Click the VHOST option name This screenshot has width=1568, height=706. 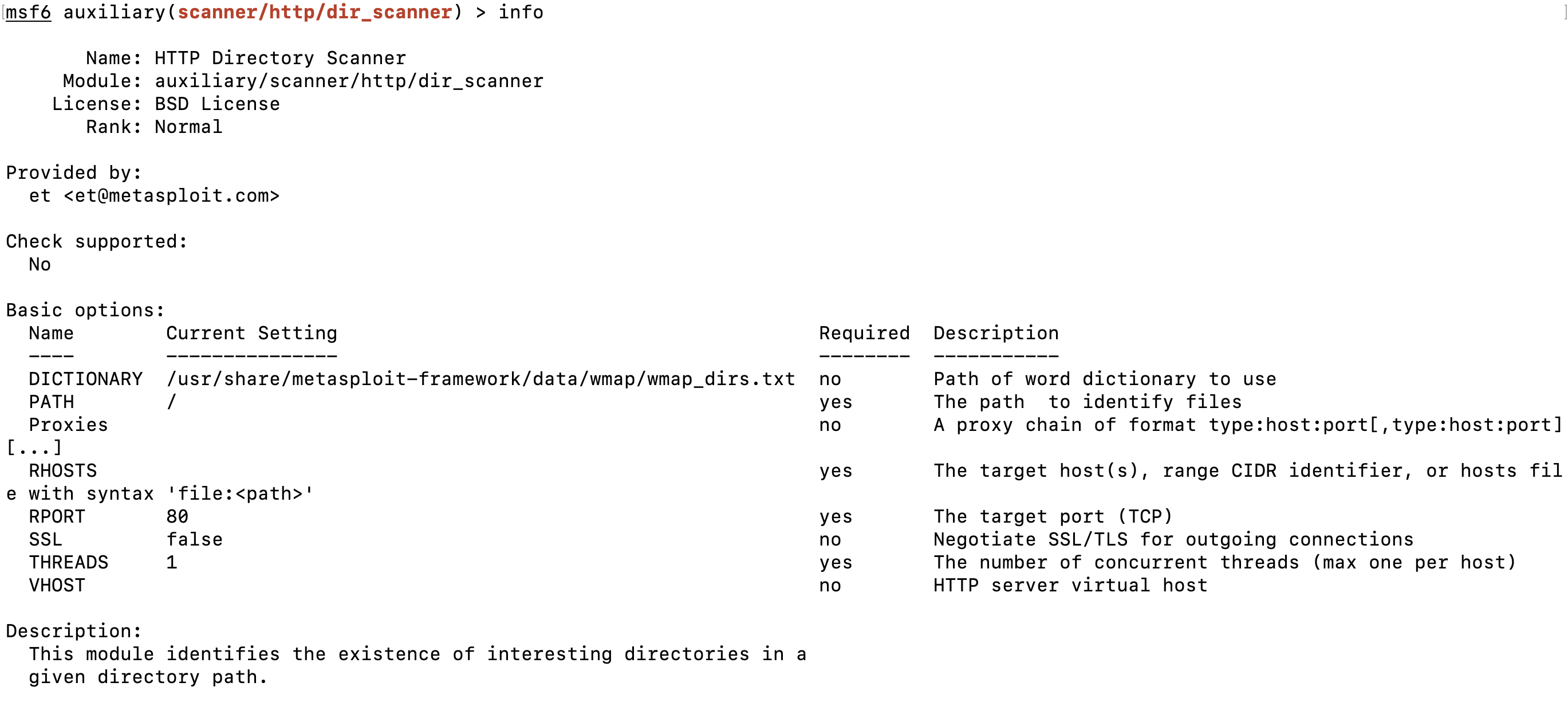point(57,586)
